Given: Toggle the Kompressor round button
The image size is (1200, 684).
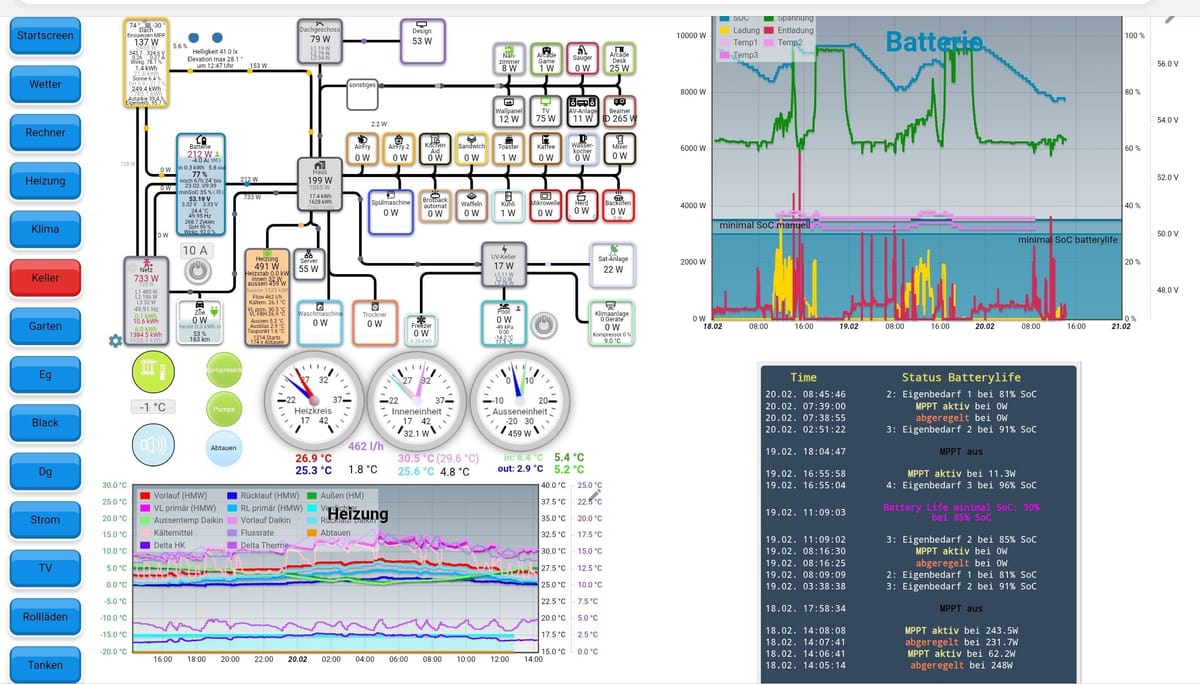Looking at the screenshot, I should tap(223, 370).
